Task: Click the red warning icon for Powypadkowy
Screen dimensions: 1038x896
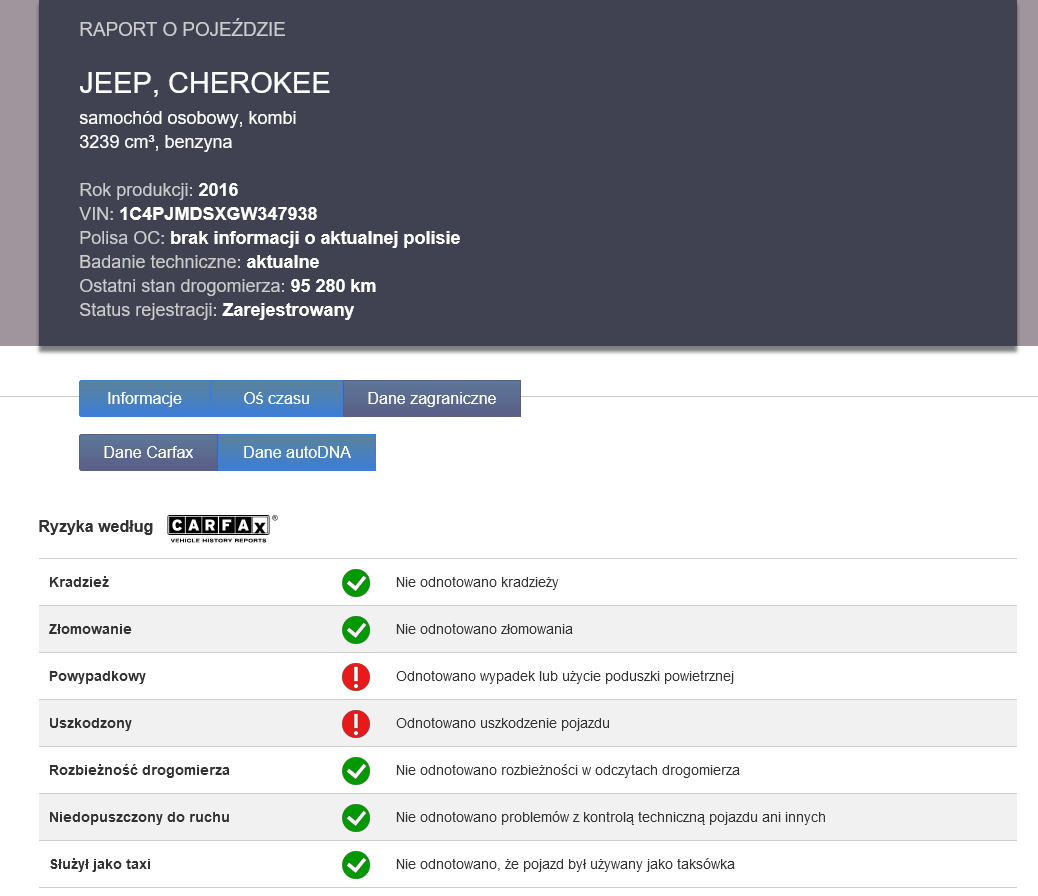Action: [x=356, y=676]
